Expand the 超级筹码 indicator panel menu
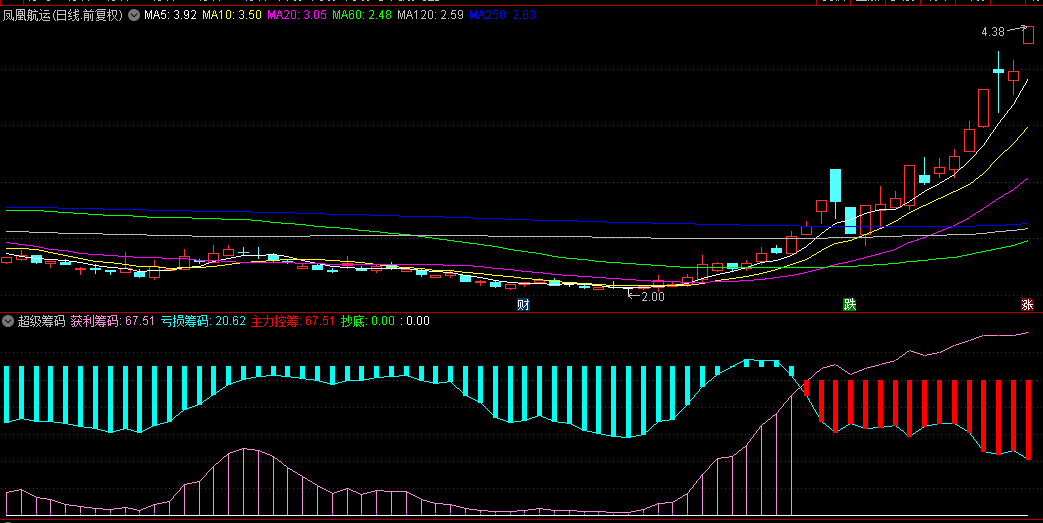This screenshot has height=523, width=1043. tap(9, 321)
